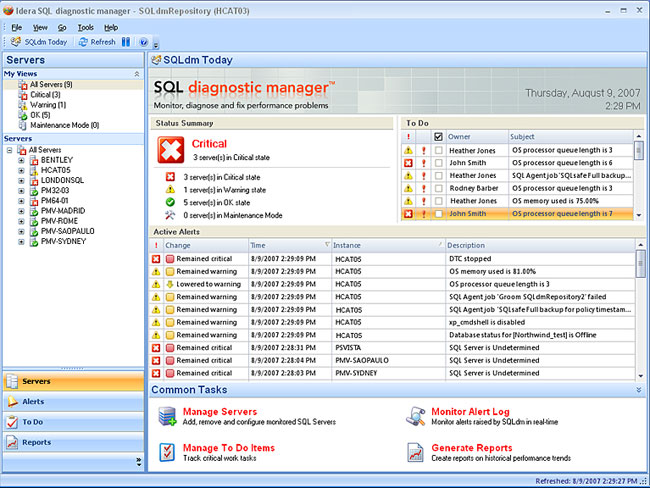The image size is (650, 488).
Task: Click the BENTLEY server status icon
Action: pos(34,160)
